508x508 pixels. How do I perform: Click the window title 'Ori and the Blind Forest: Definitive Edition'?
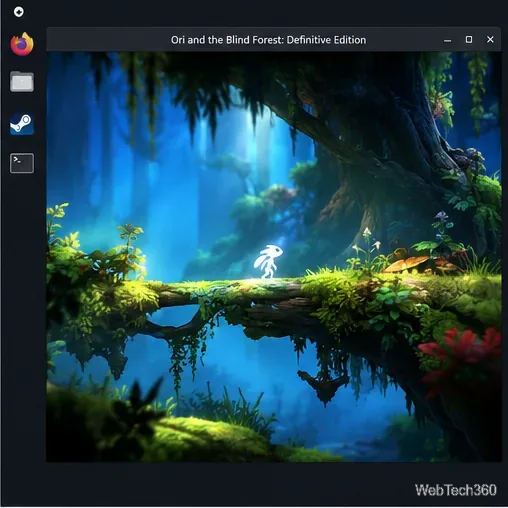(x=268, y=40)
